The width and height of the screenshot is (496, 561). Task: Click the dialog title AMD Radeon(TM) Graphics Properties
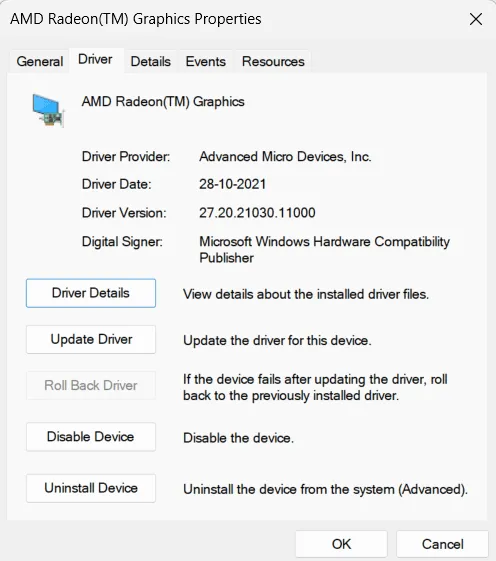coord(136,19)
